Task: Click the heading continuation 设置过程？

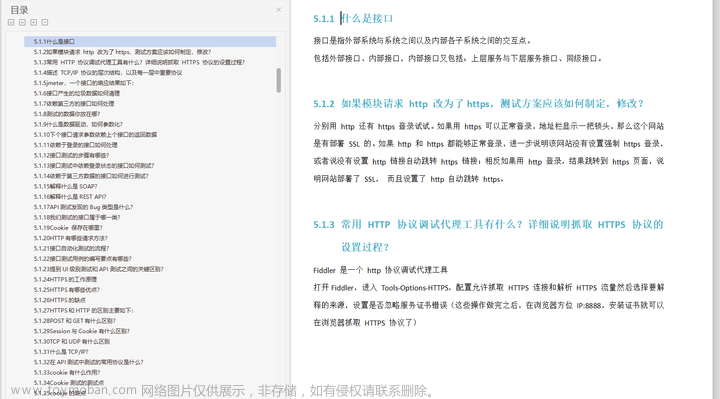Action: point(366,247)
